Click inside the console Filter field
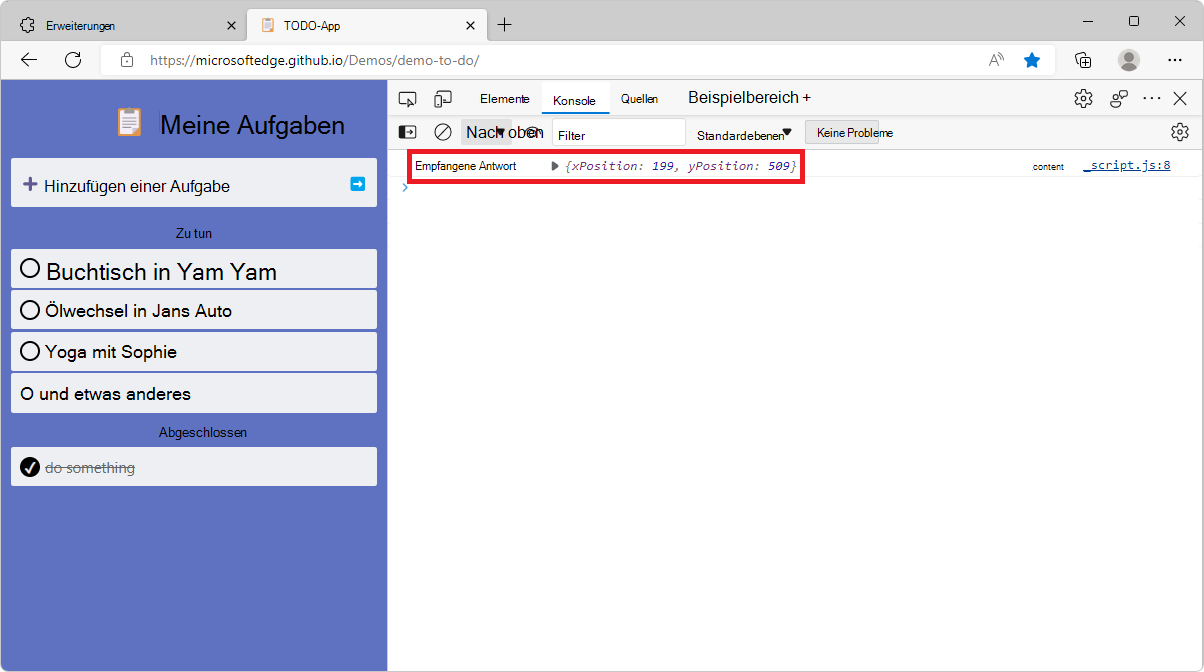1204x672 pixels. pos(618,131)
